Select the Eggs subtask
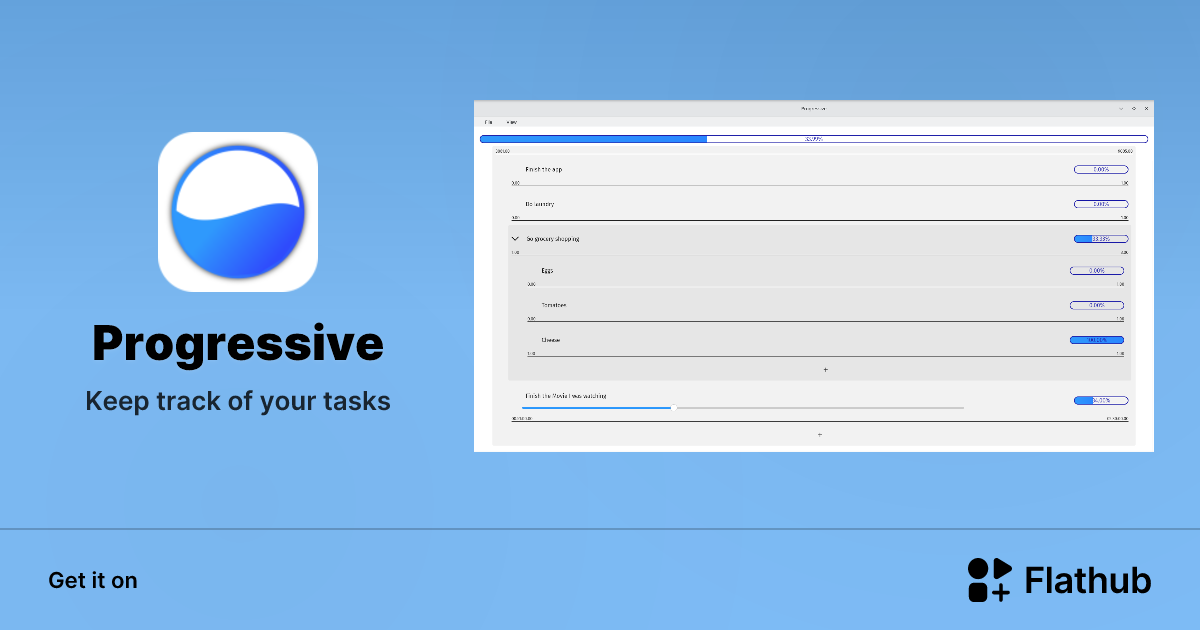This screenshot has width=1200, height=630. pos(546,270)
